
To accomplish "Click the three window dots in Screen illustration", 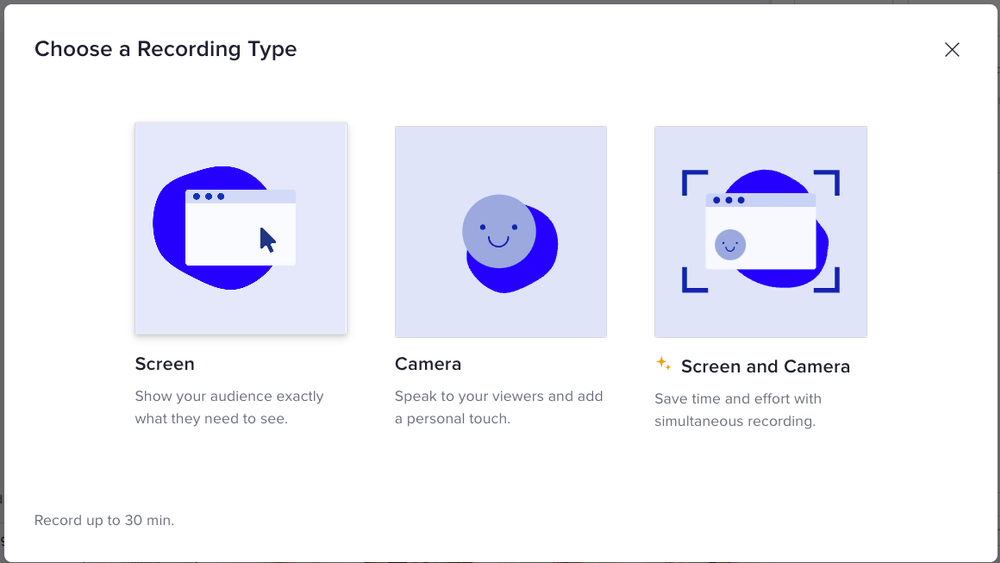I will (209, 196).
